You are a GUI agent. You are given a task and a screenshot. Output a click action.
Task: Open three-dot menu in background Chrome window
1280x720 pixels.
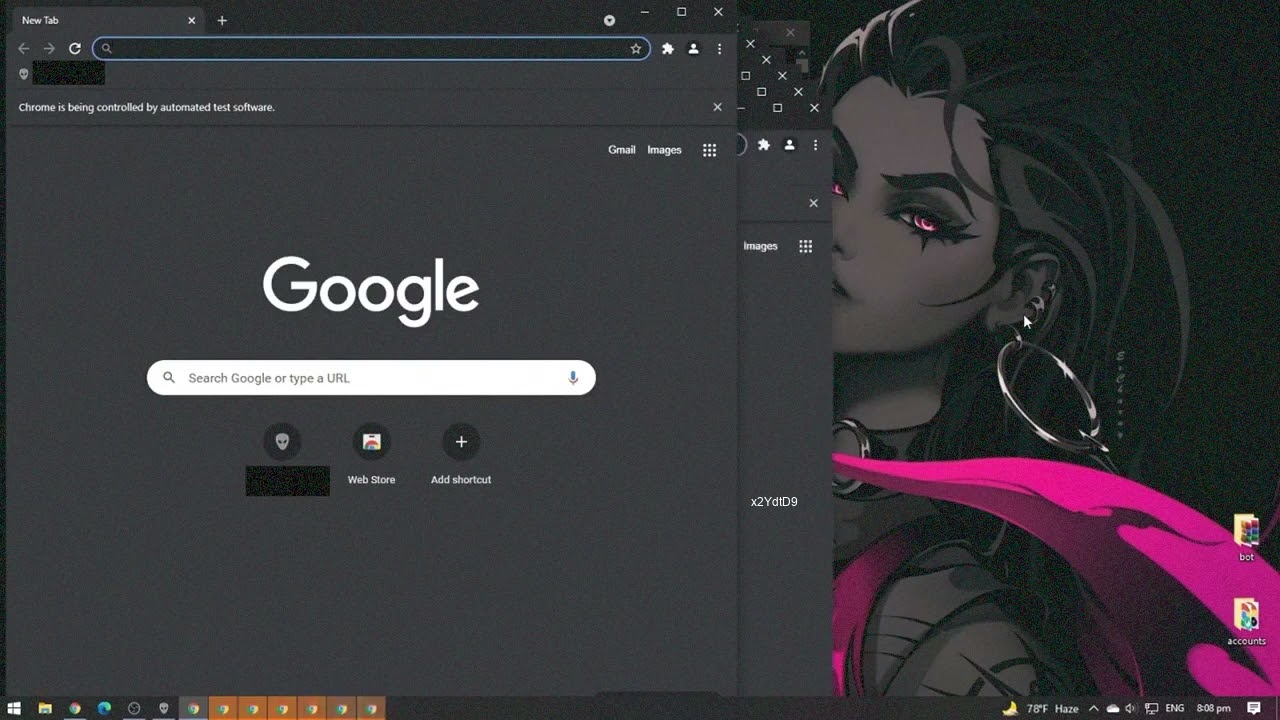pyautogui.click(x=815, y=145)
